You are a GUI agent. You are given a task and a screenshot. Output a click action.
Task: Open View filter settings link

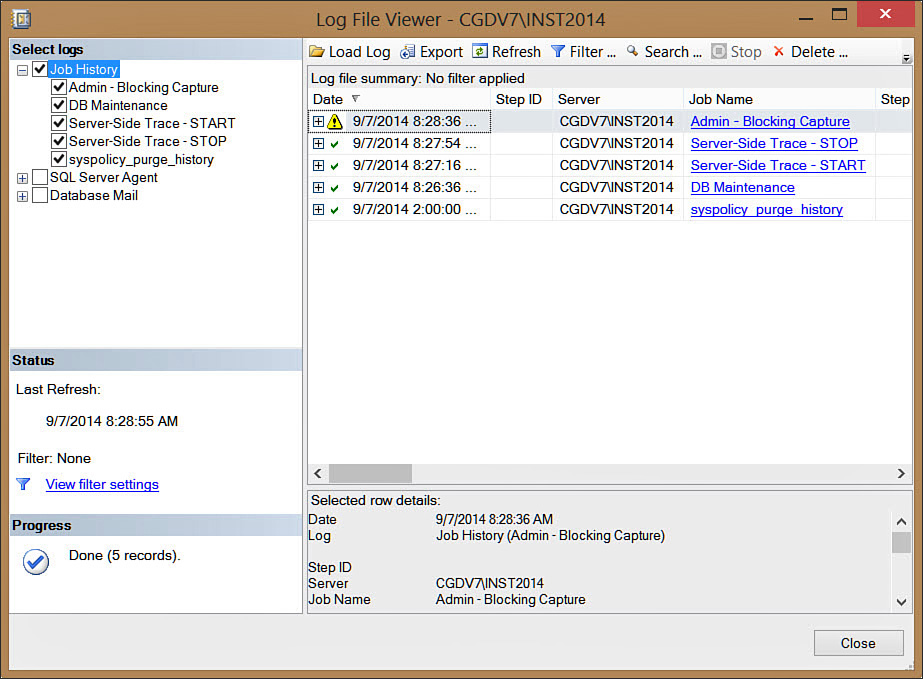coord(102,485)
